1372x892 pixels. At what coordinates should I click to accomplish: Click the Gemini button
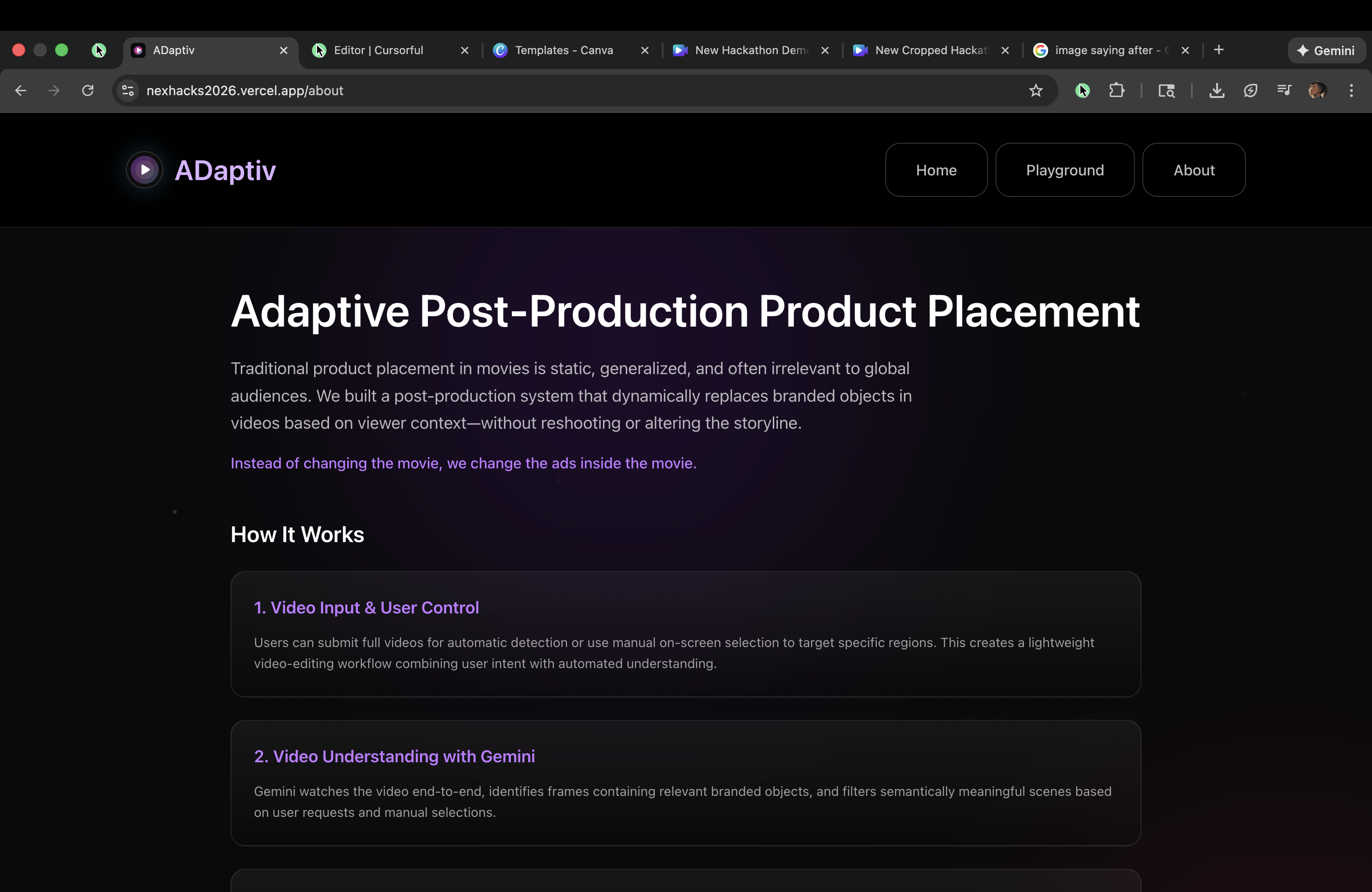click(1326, 50)
